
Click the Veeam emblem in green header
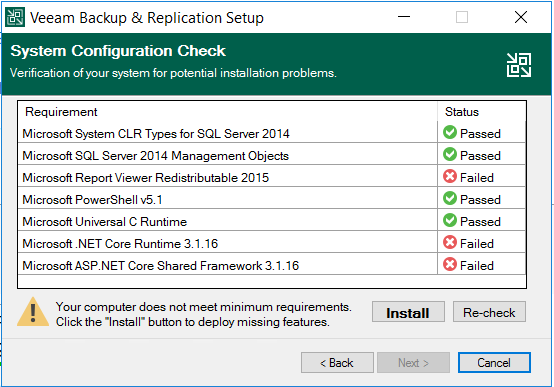519,65
